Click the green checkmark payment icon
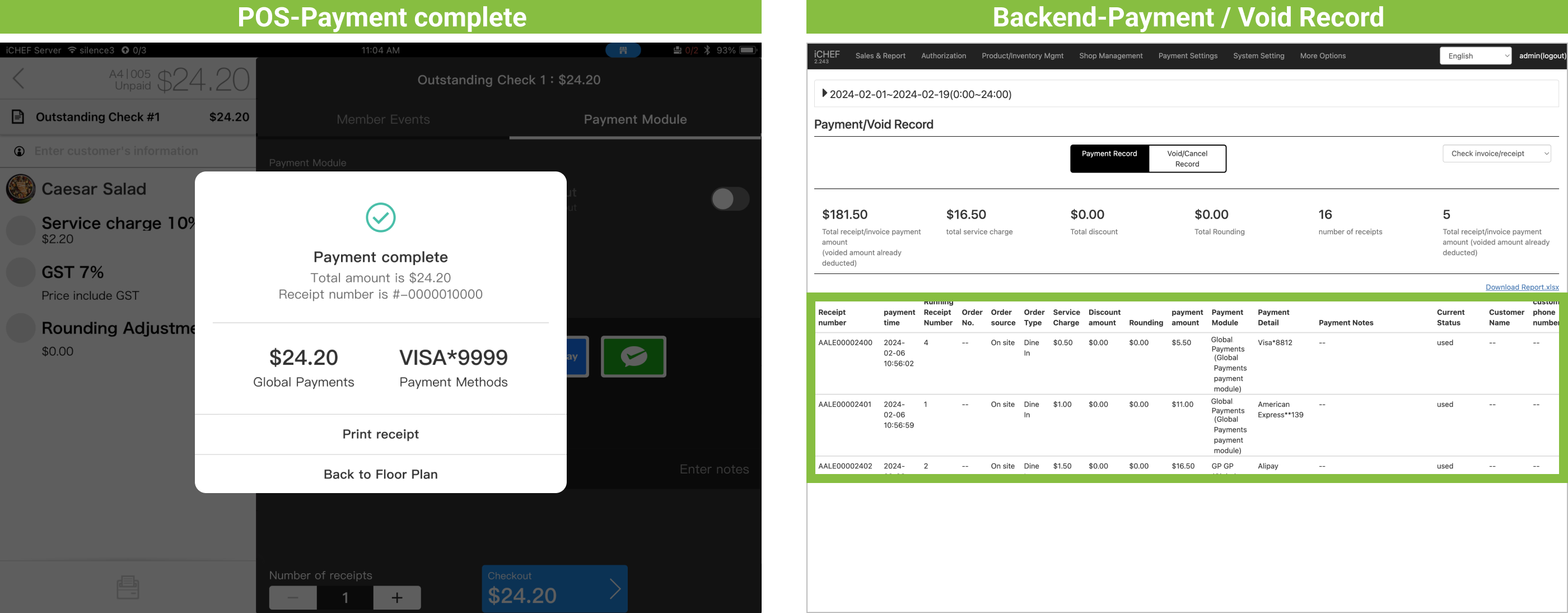 [633, 356]
